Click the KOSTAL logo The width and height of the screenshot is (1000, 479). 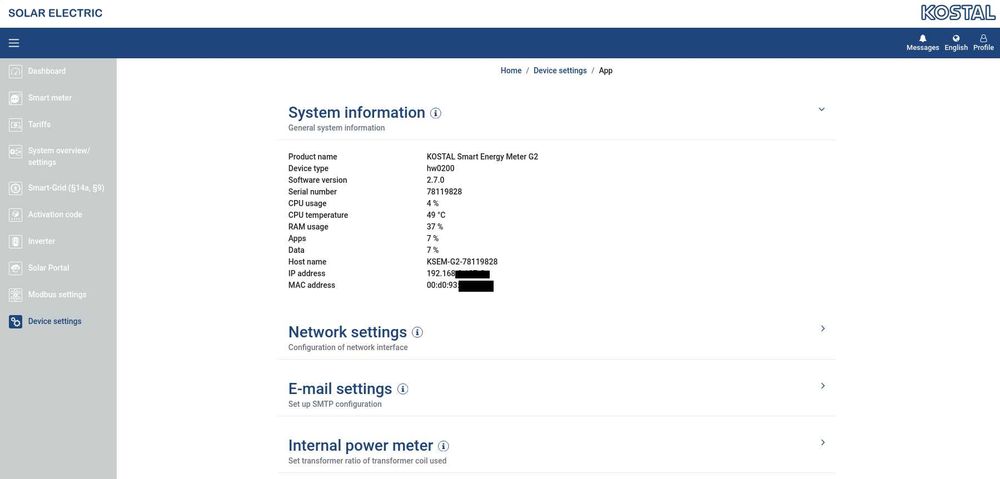tap(958, 13)
